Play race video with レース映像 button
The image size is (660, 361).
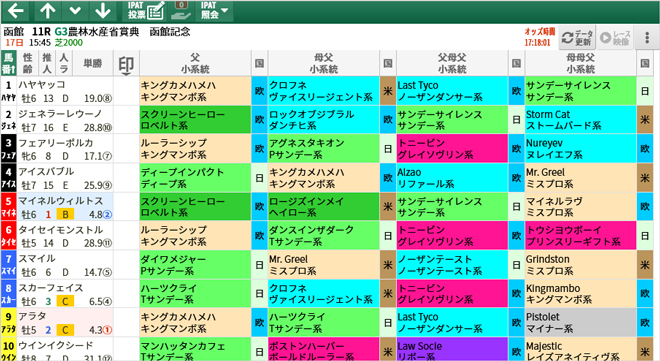[x=616, y=38]
